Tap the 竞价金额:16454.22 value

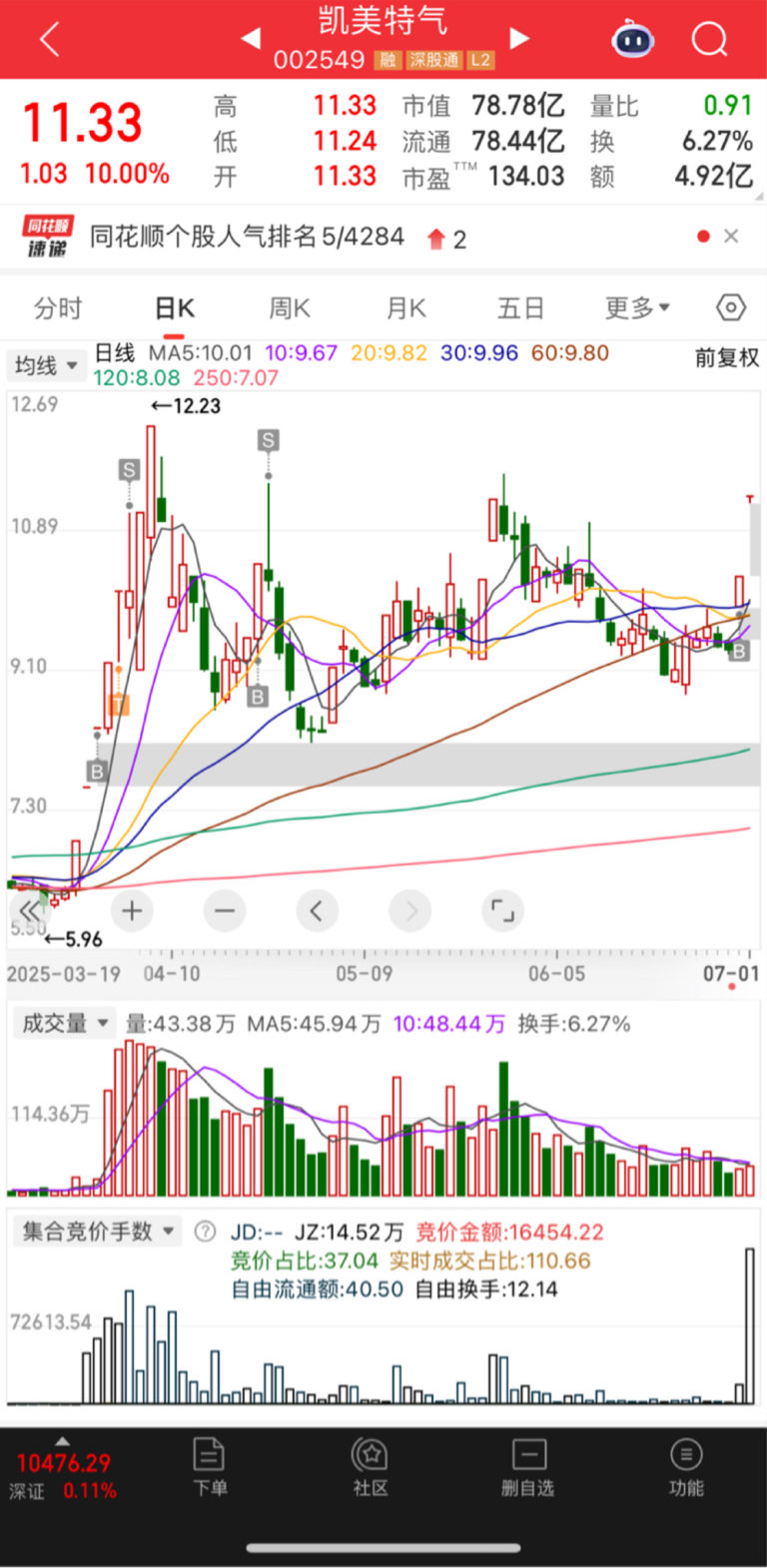(x=509, y=1232)
